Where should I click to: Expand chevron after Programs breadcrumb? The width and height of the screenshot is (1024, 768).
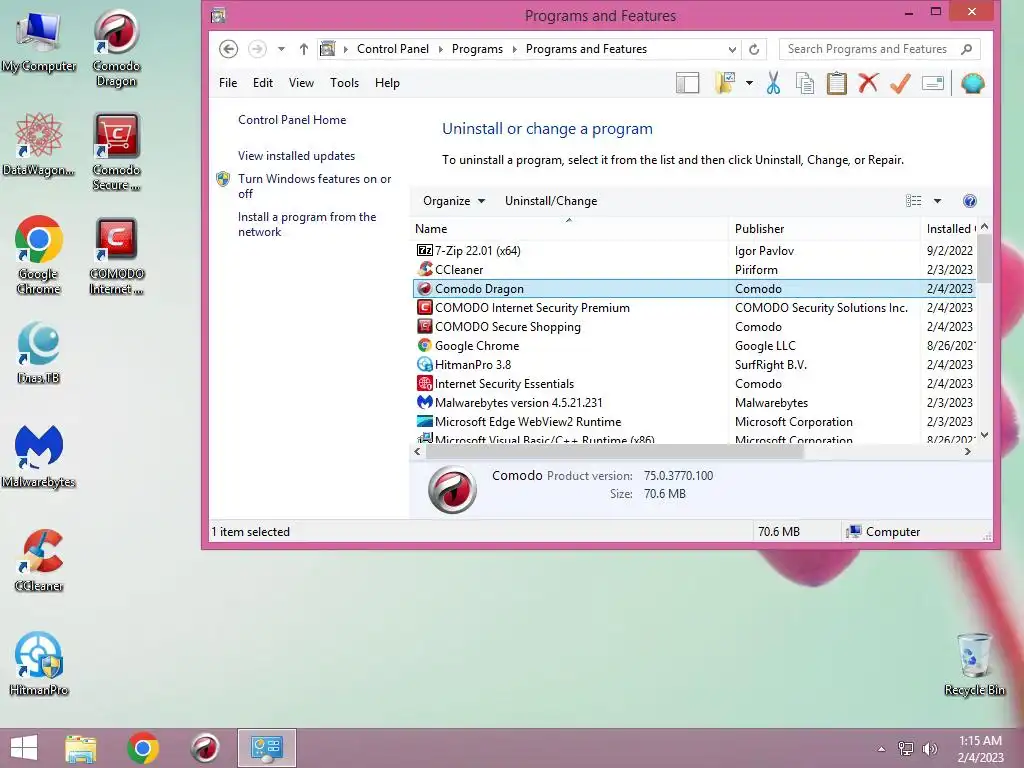pyautogui.click(x=515, y=49)
